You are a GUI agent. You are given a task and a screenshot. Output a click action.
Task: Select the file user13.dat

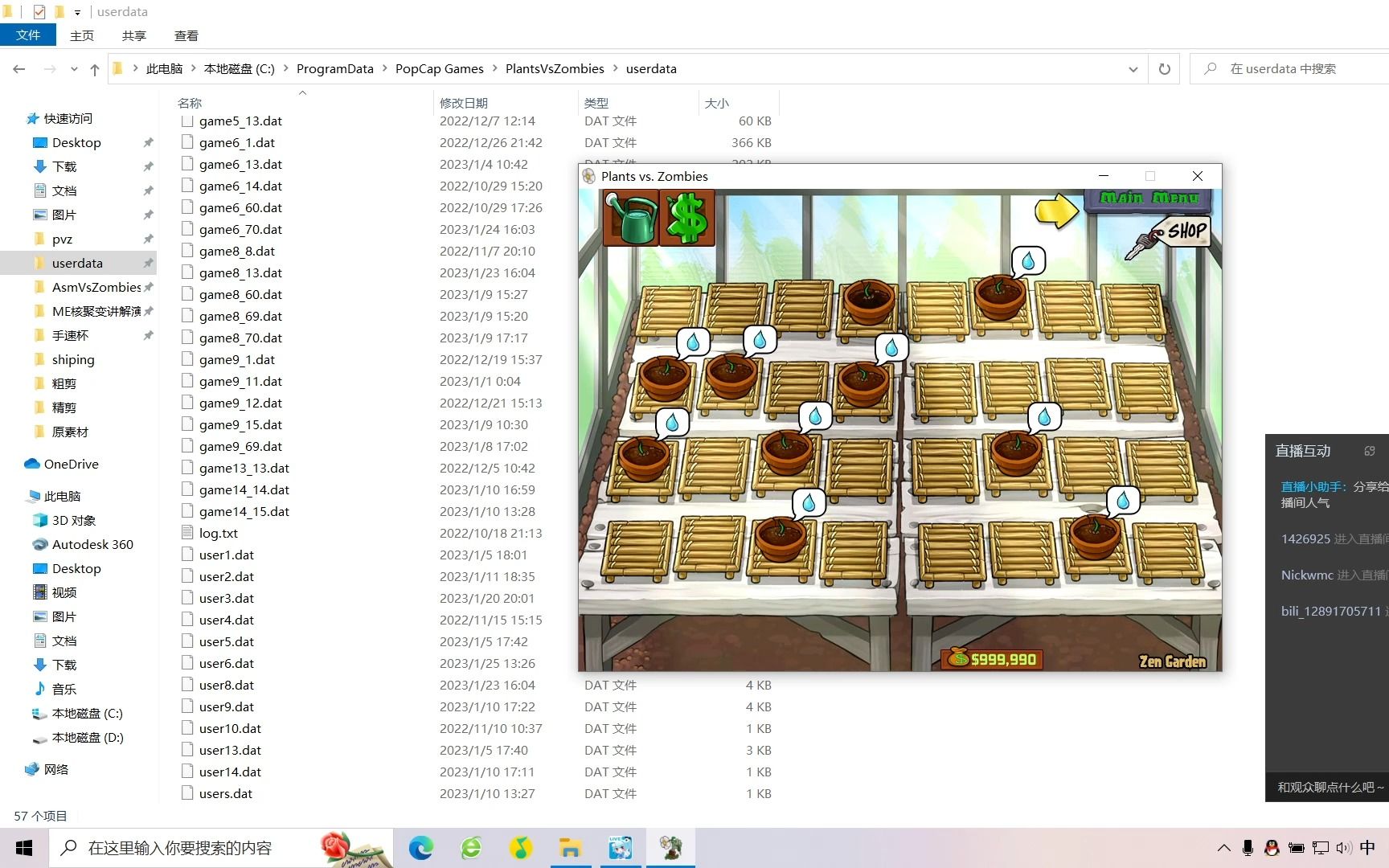pyautogui.click(x=230, y=750)
